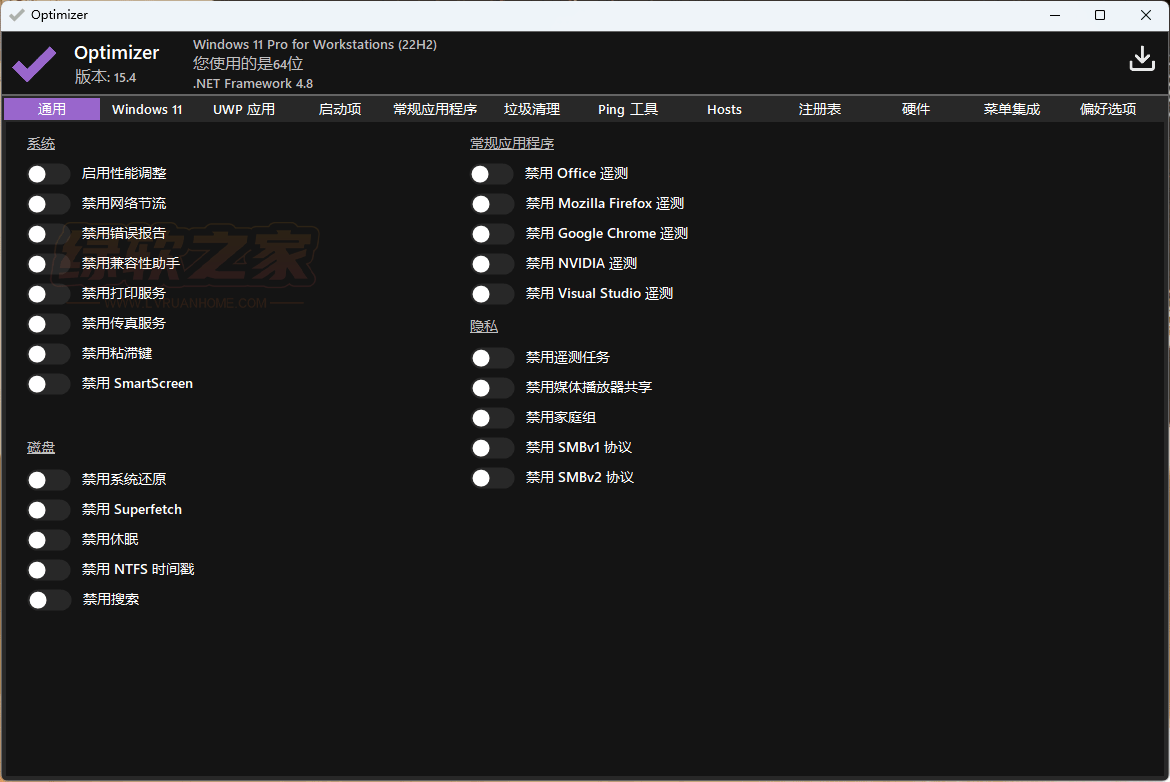
Task: Close the Optimizer window
Action: 1146,15
